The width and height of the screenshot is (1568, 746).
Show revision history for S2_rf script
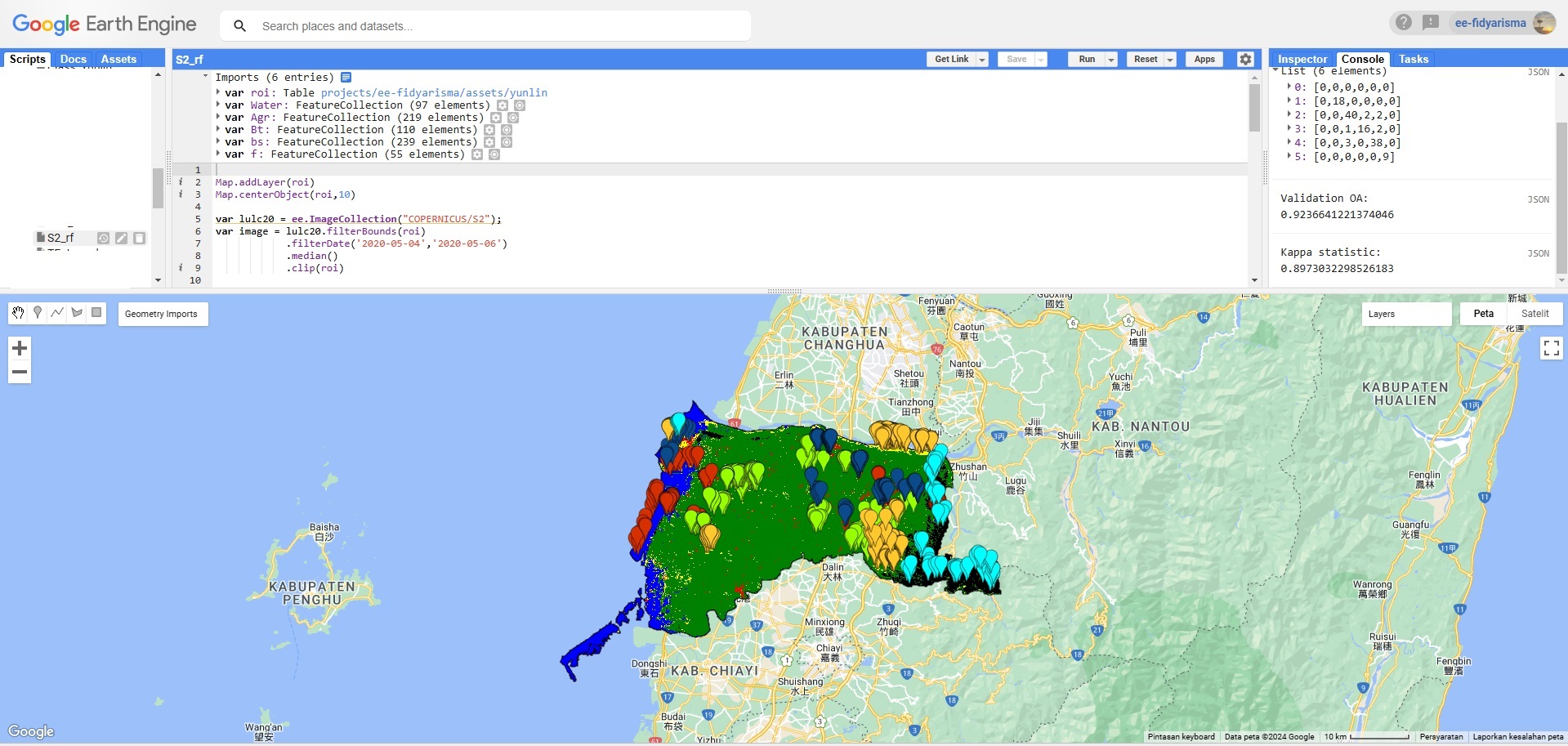[x=104, y=238]
